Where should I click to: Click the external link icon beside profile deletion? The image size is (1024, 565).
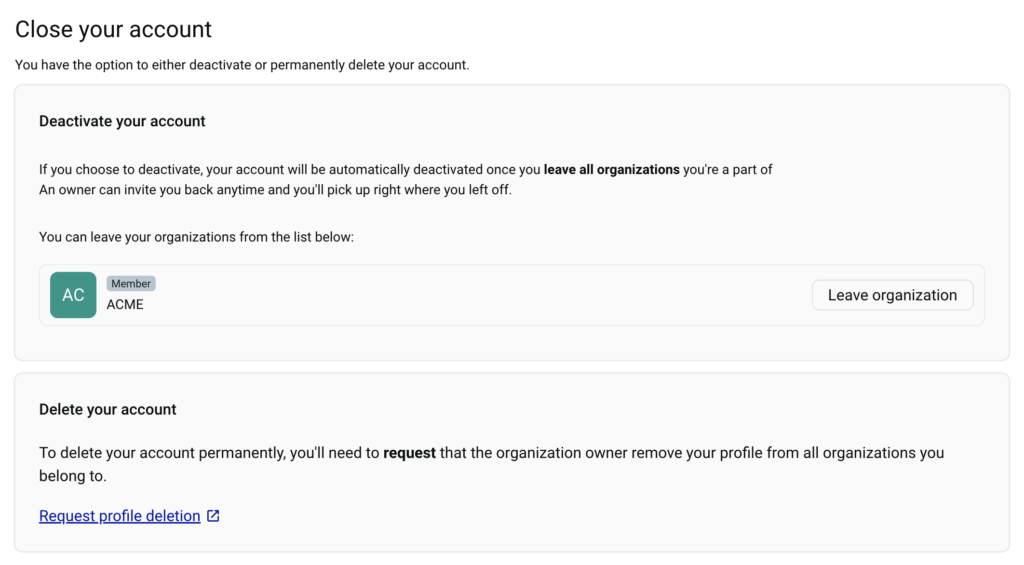pyautogui.click(x=213, y=516)
